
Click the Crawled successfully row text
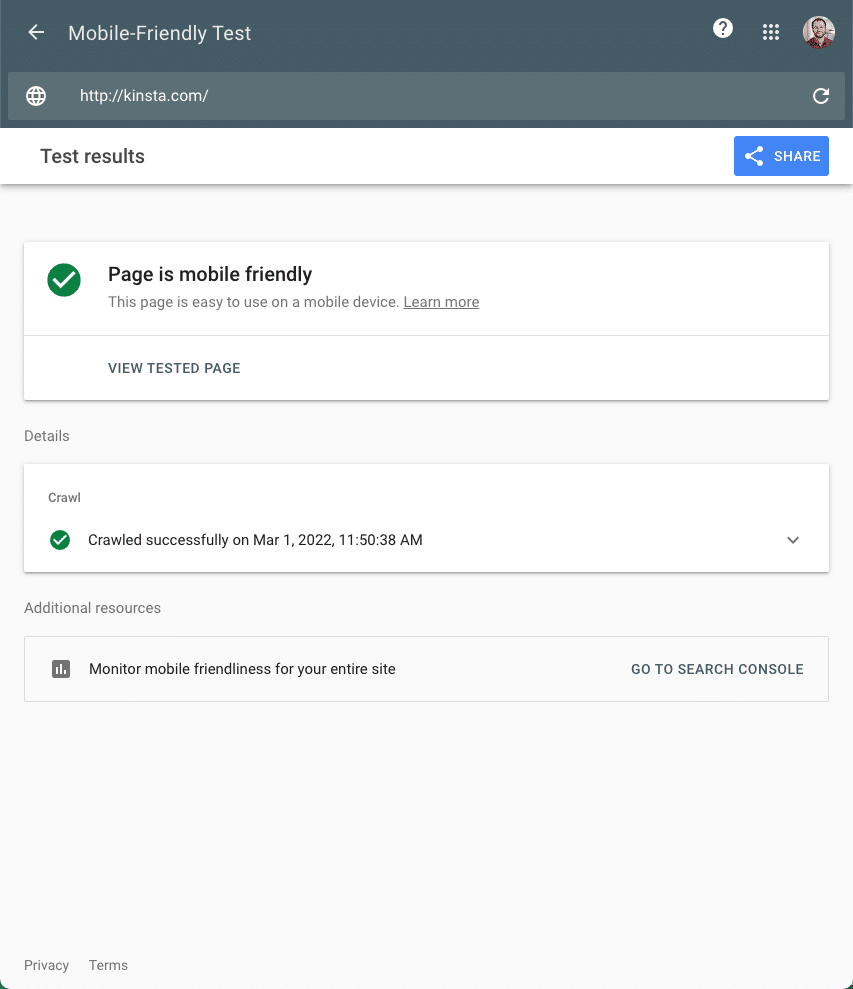point(255,540)
